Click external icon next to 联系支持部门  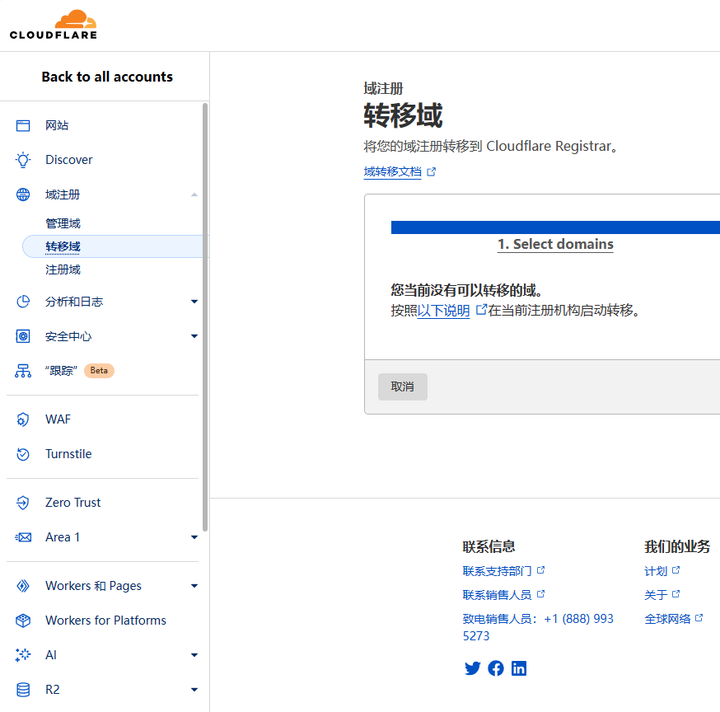[541, 570]
